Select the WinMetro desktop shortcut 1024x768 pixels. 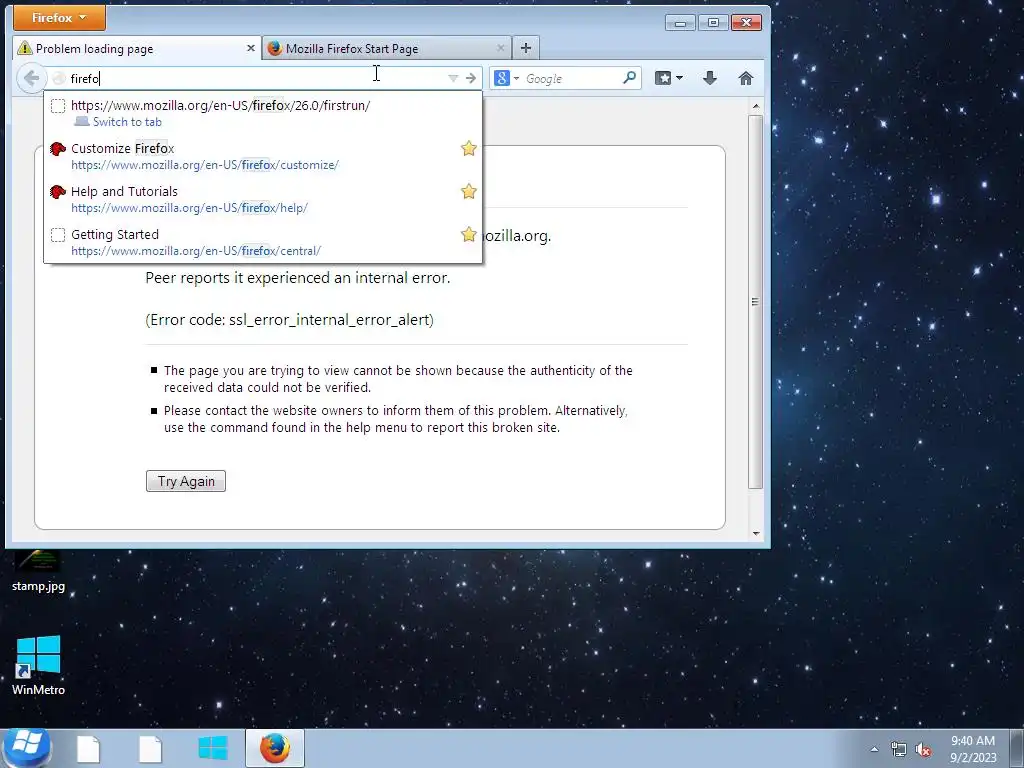click(x=39, y=665)
